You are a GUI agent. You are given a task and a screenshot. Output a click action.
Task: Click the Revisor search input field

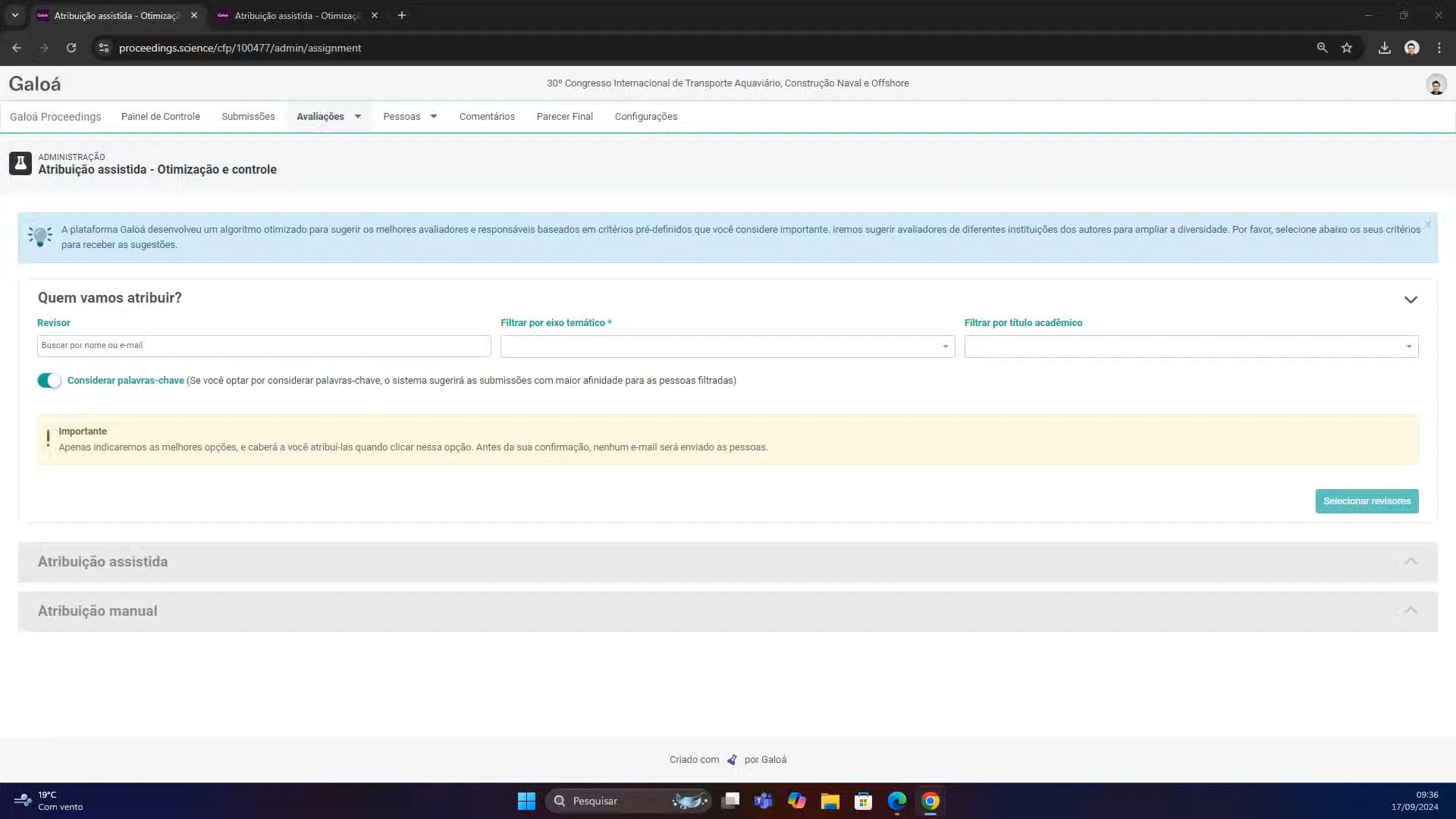click(x=264, y=346)
